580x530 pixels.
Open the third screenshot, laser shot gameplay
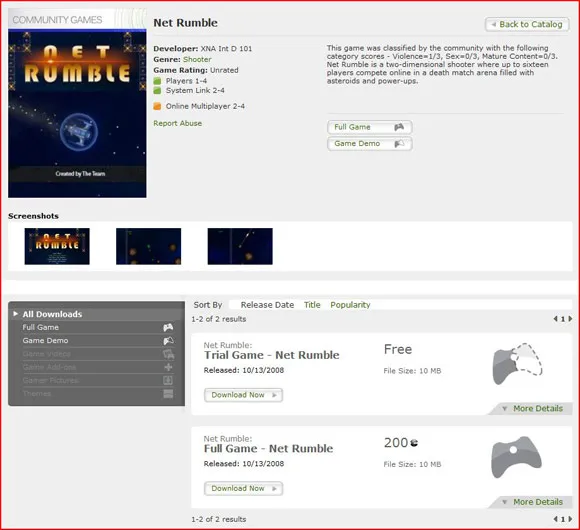point(240,246)
